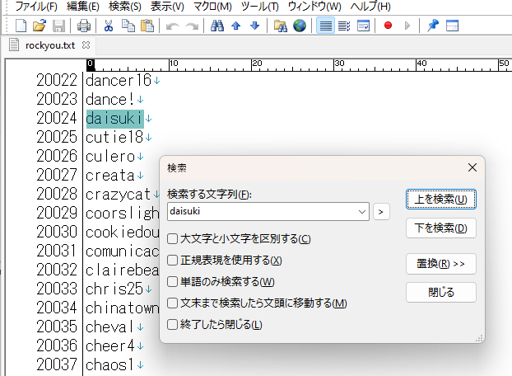
Task: Click the window layout icon after pushpin
Action: point(452,26)
